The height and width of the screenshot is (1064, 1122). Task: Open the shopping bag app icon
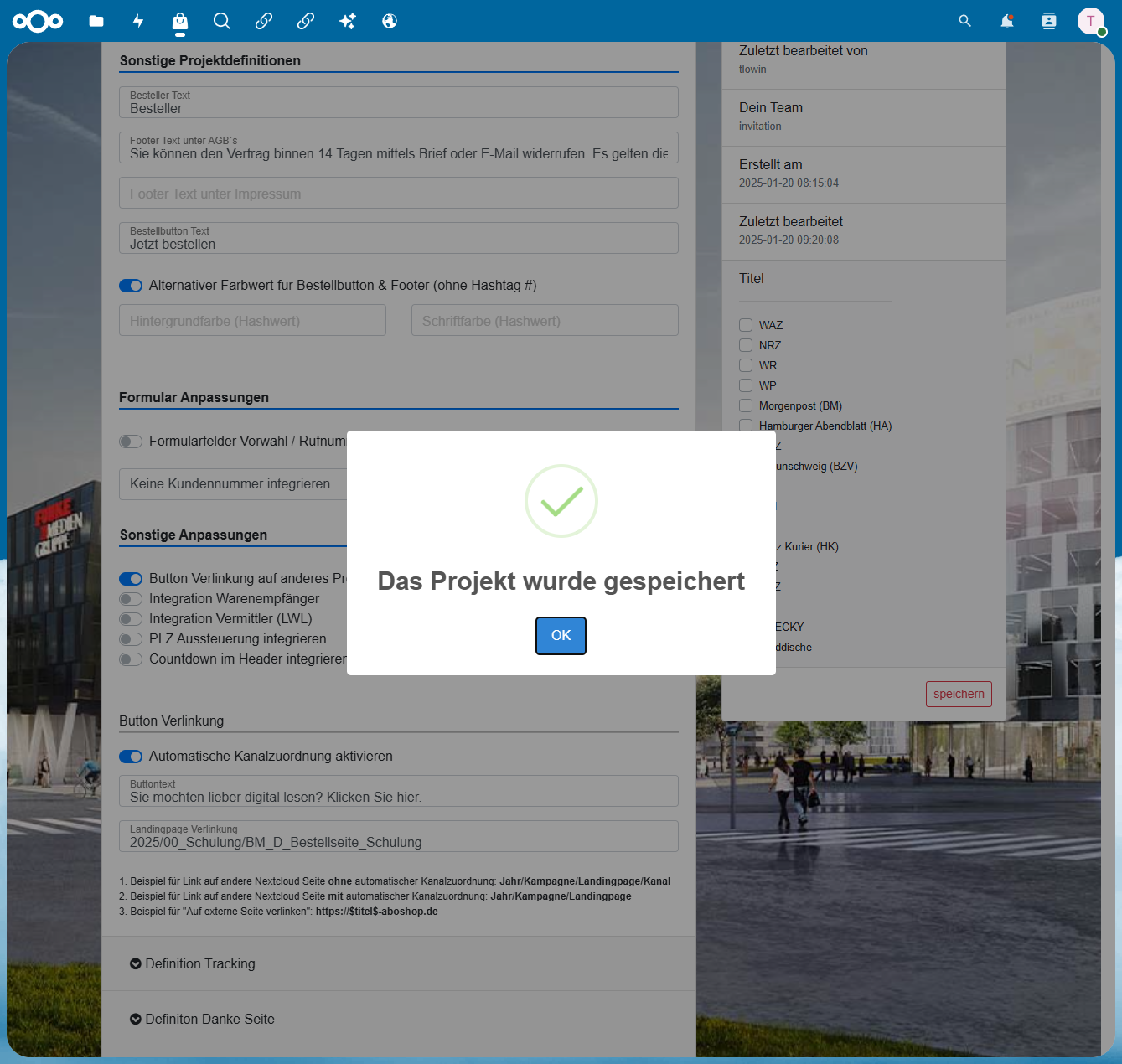(180, 21)
